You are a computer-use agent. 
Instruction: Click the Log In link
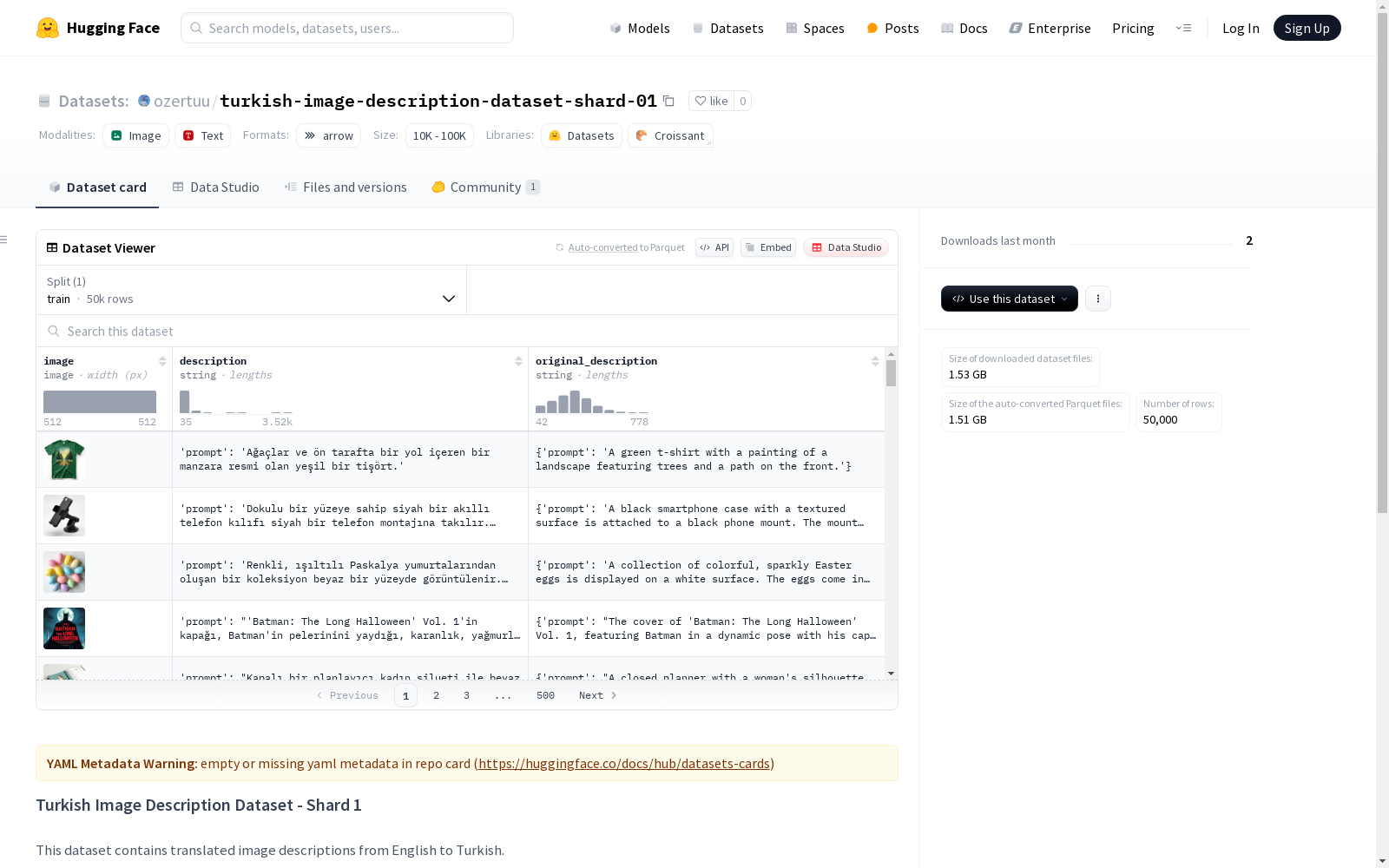(x=1241, y=28)
